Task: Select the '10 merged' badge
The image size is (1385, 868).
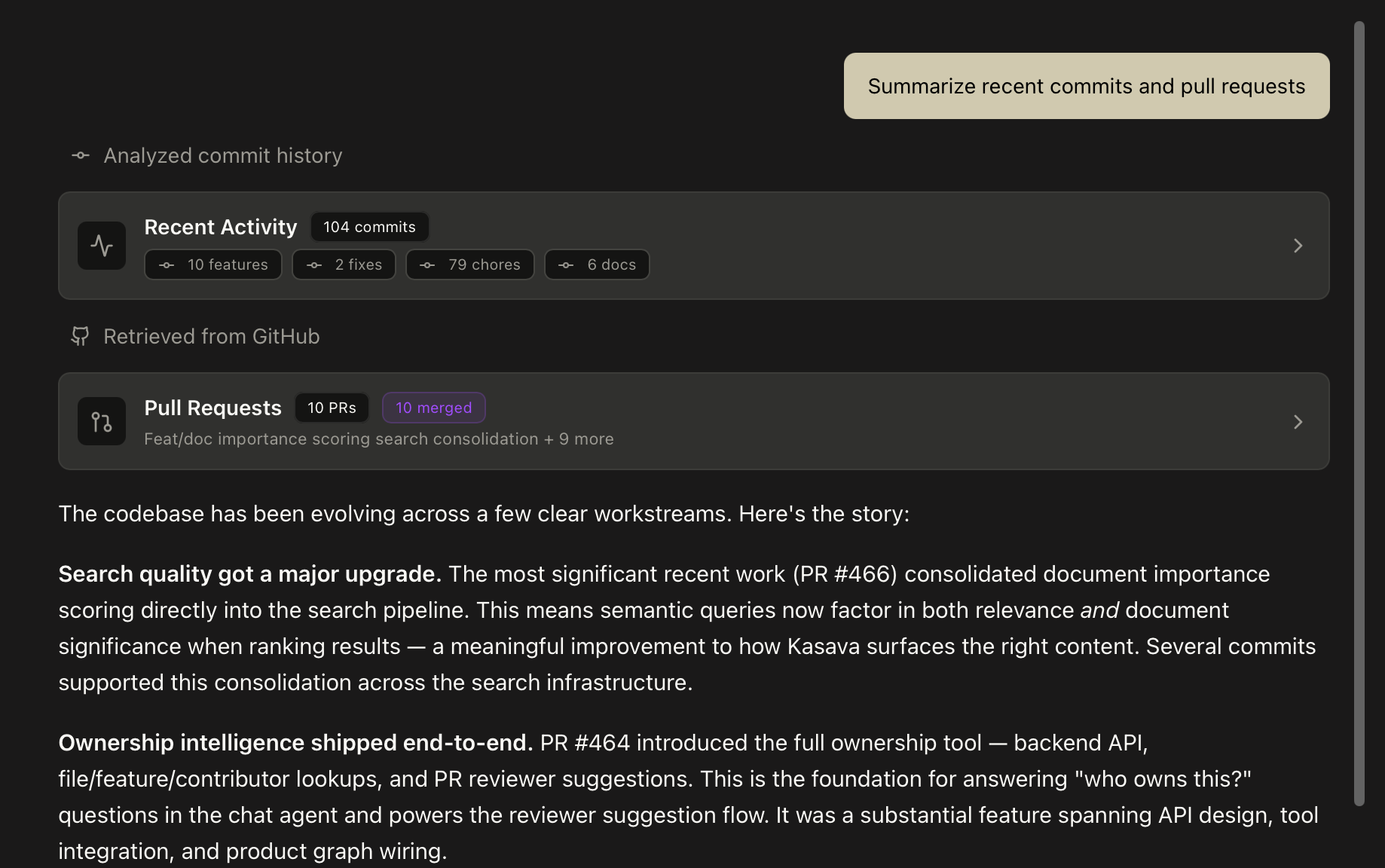Action: point(433,407)
